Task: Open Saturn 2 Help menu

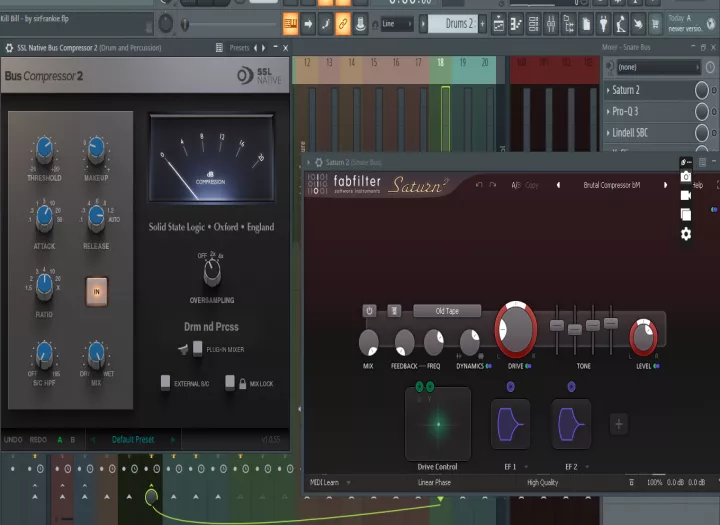Action: tap(698, 185)
